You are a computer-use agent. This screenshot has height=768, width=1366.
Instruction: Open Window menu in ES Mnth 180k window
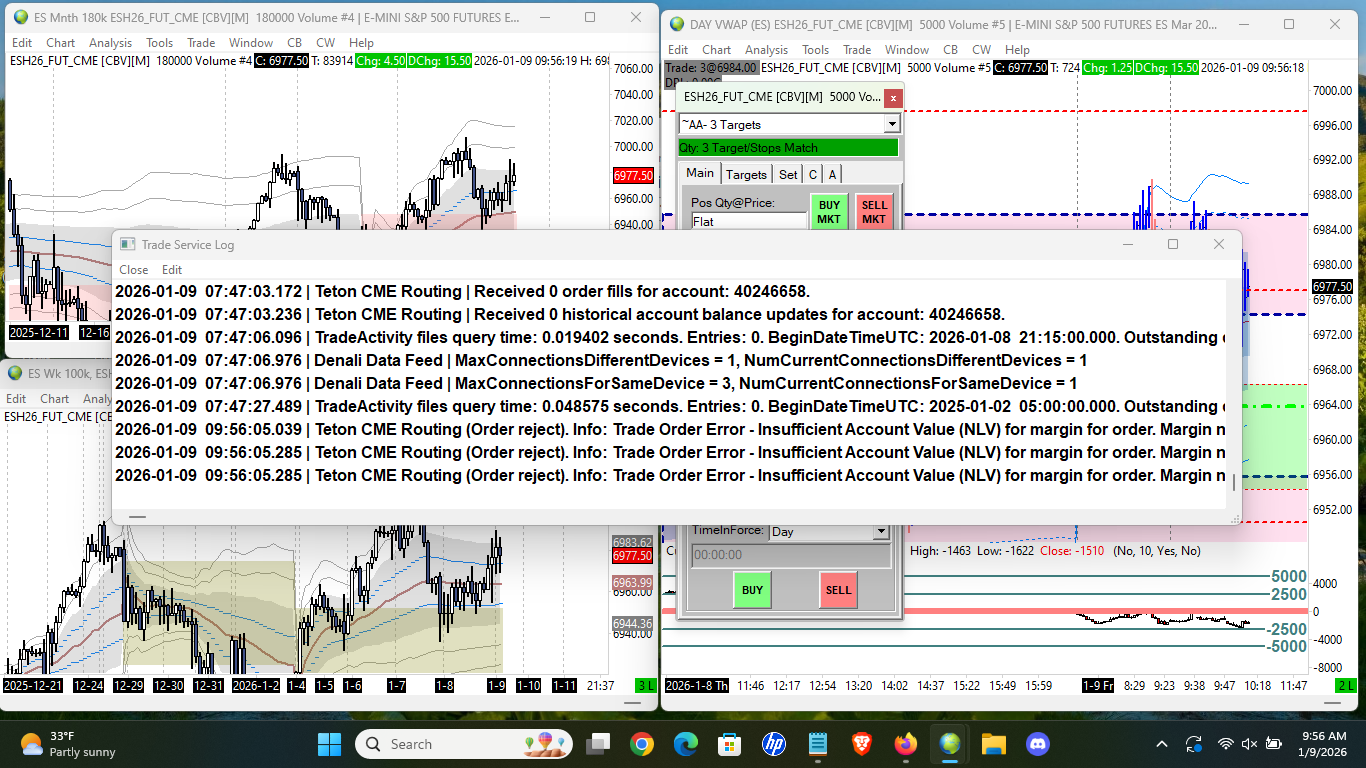pos(250,43)
